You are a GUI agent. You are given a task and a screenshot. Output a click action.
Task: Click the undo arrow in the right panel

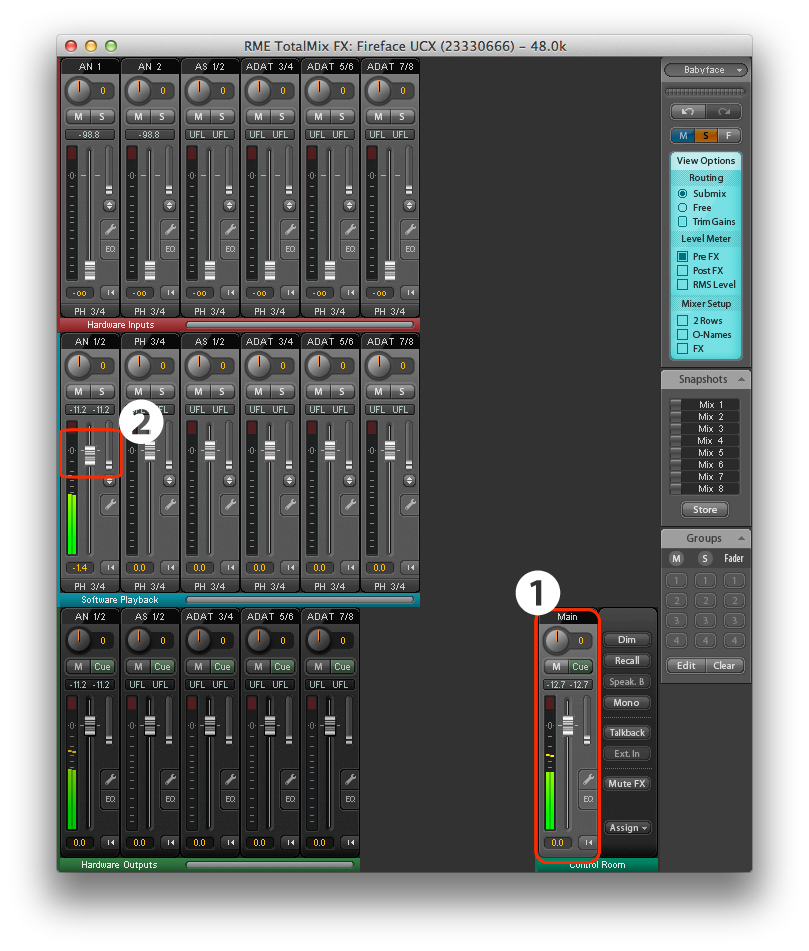pyautogui.click(x=687, y=112)
